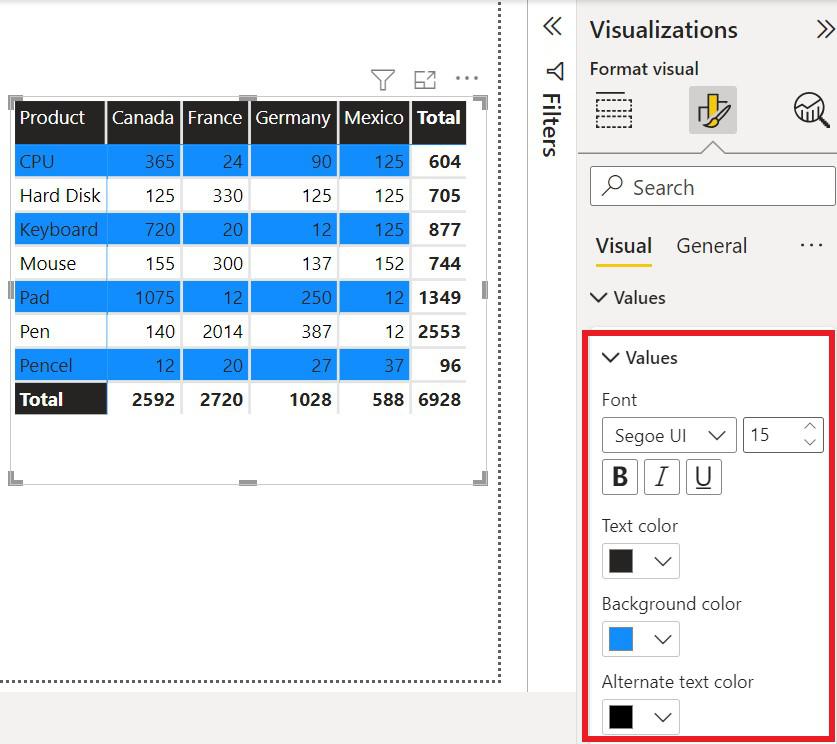Toggle Underline font for values
The height and width of the screenshot is (744, 837).
click(x=704, y=477)
